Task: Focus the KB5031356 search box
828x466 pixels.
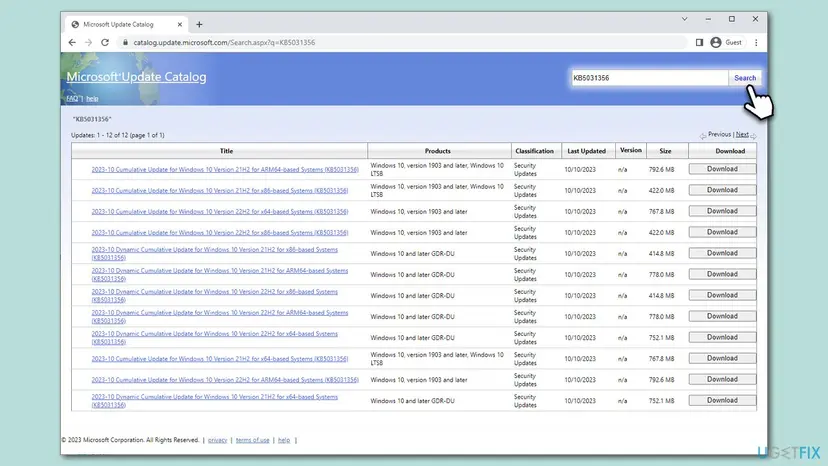Action: pyautogui.click(x=650, y=78)
